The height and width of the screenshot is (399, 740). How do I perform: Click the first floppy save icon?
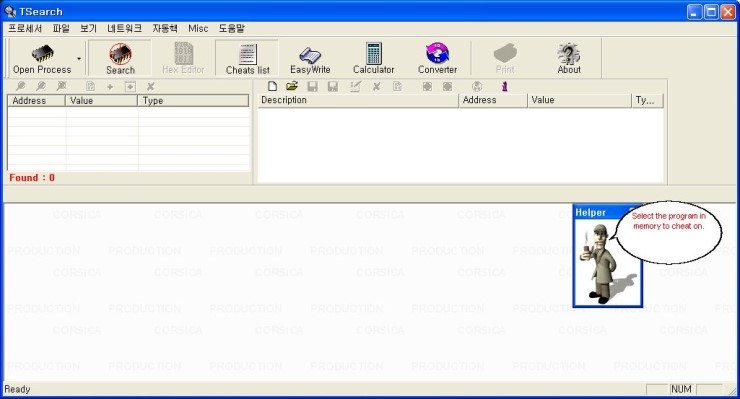(x=312, y=86)
